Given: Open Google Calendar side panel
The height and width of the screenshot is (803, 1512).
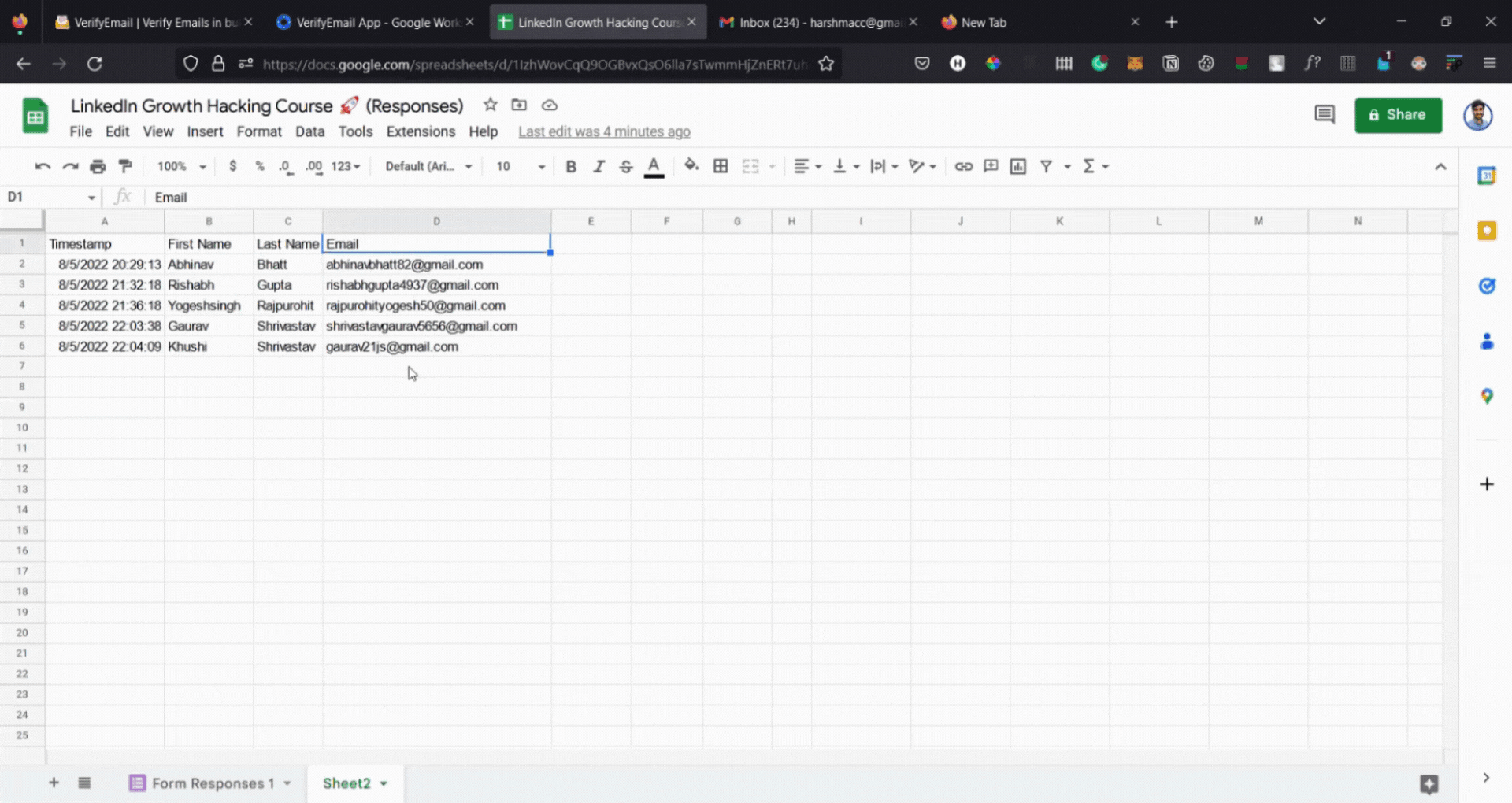Looking at the screenshot, I should (1487, 176).
